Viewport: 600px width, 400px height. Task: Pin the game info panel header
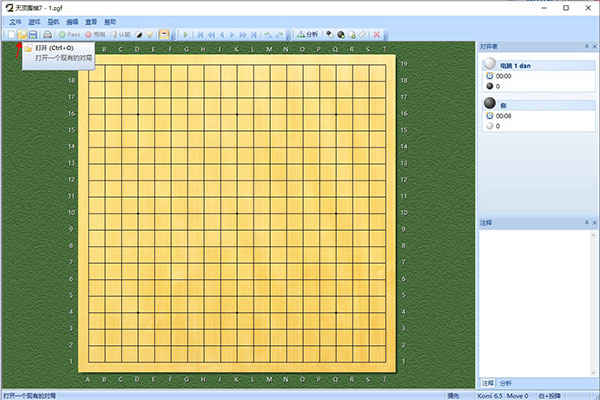pos(587,46)
